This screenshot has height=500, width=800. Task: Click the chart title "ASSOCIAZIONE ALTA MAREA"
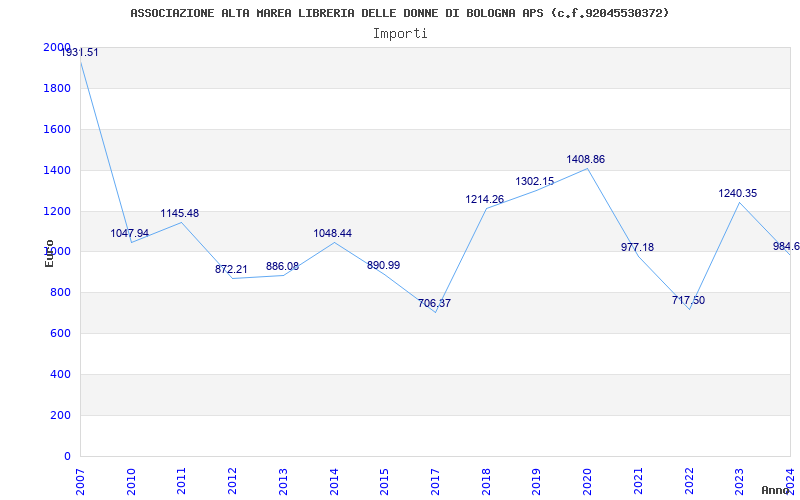pos(400,13)
